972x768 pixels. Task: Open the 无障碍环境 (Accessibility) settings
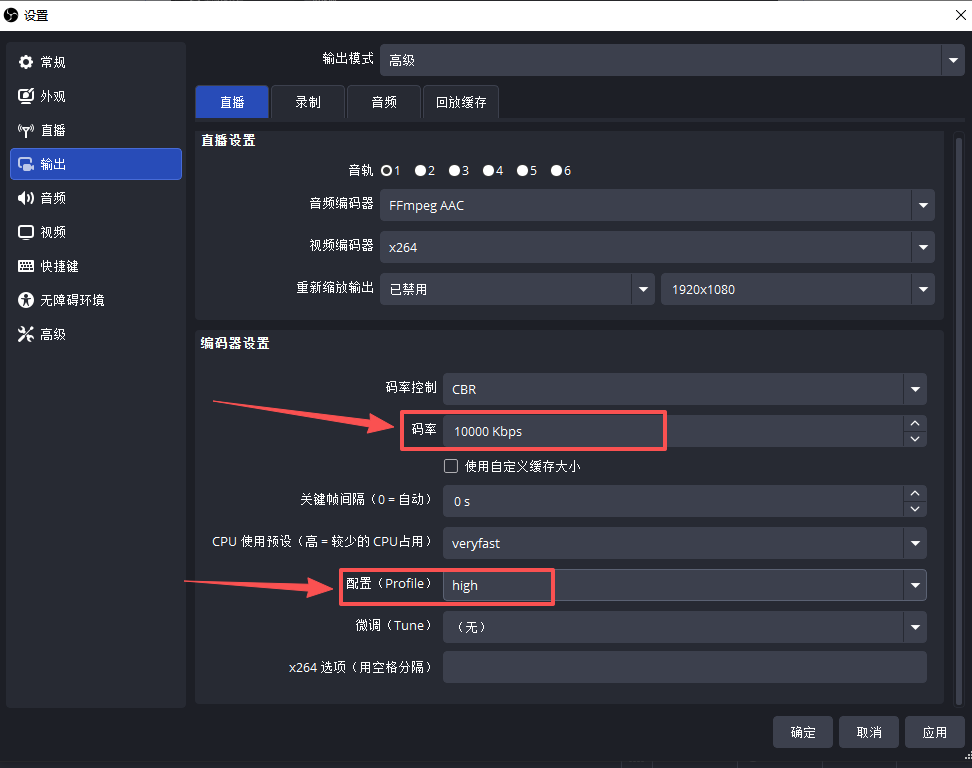pyautogui.click(x=70, y=299)
